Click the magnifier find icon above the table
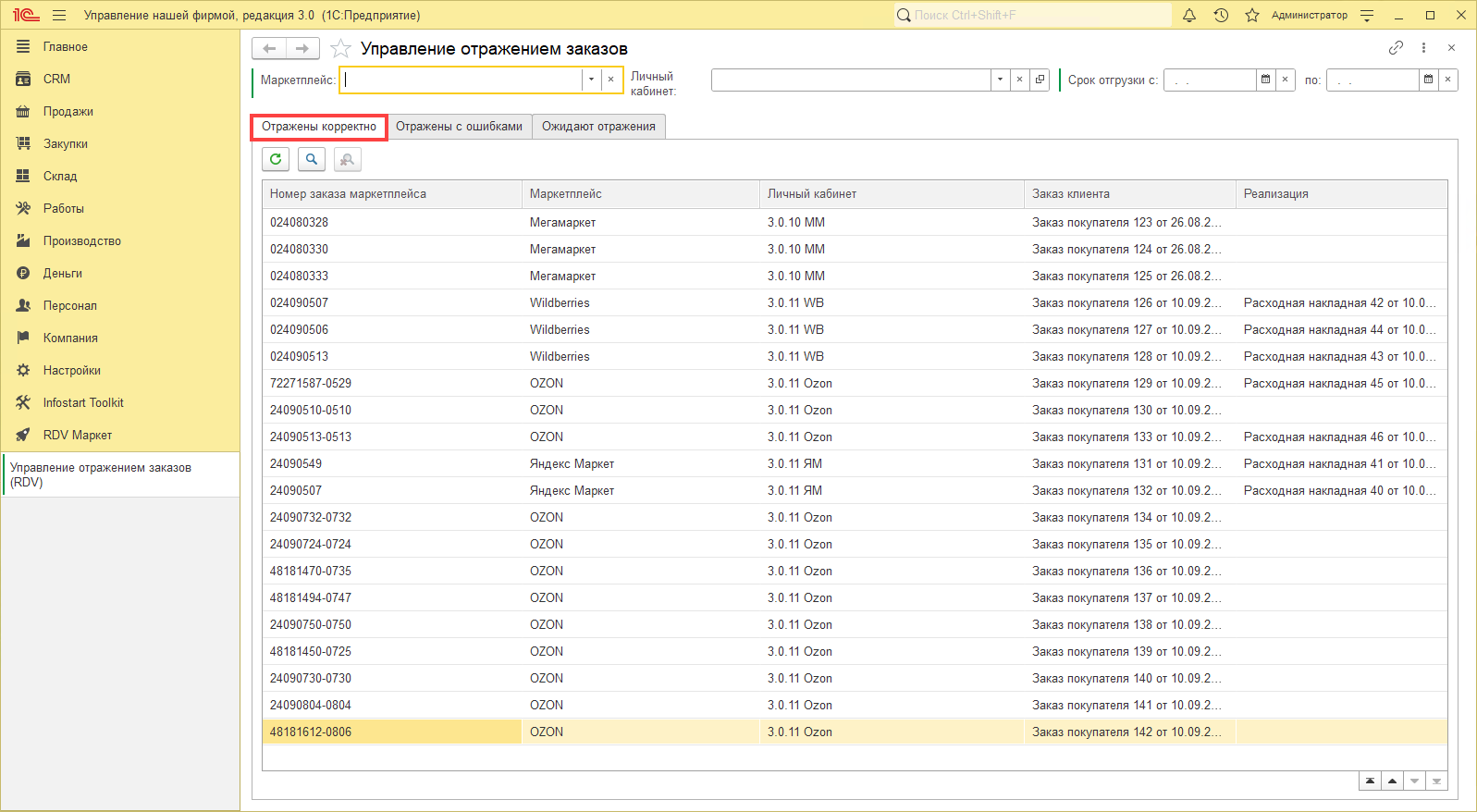Image resolution: width=1477 pixels, height=812 pixels. click(x=312, y=159)
